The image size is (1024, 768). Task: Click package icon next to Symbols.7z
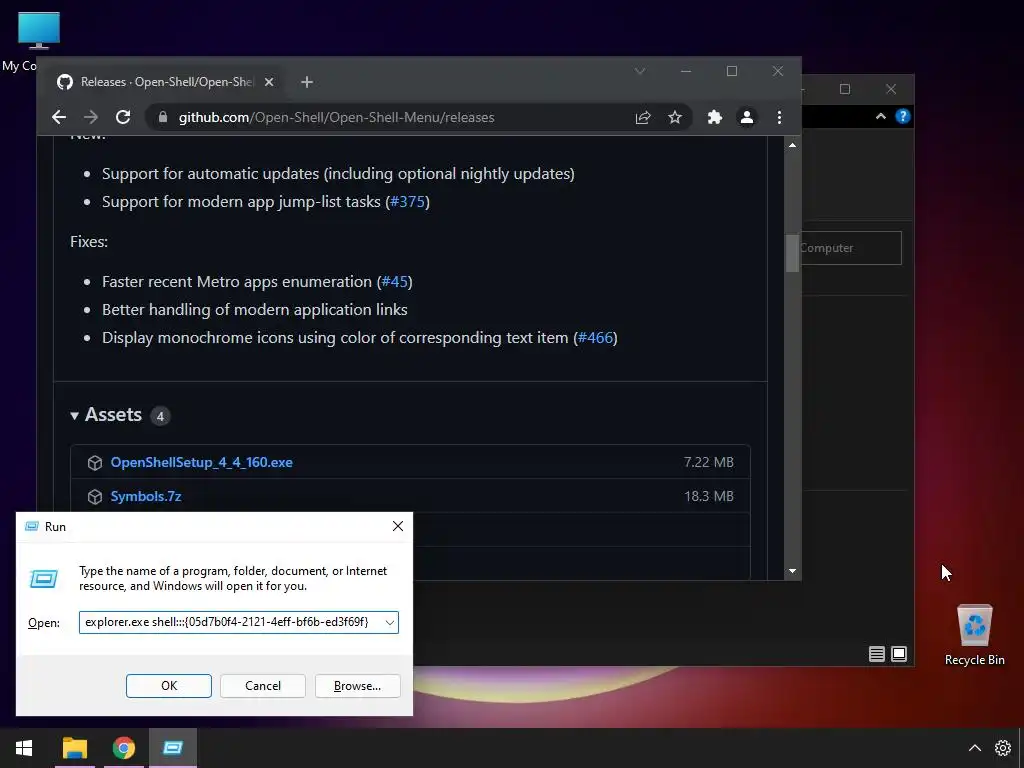[x=95, y=496]
